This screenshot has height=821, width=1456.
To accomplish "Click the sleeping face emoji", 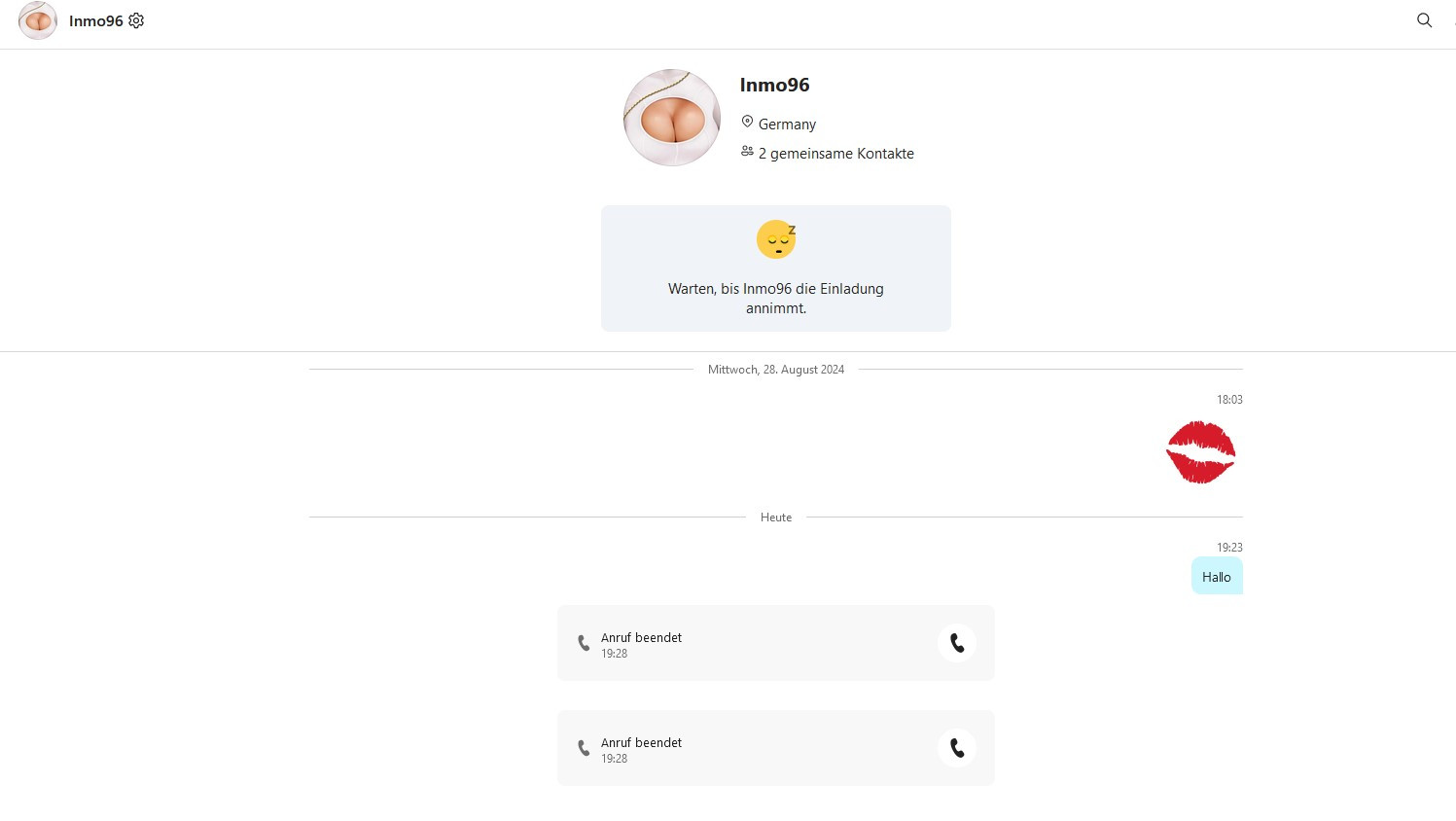I will pos(776,239).
